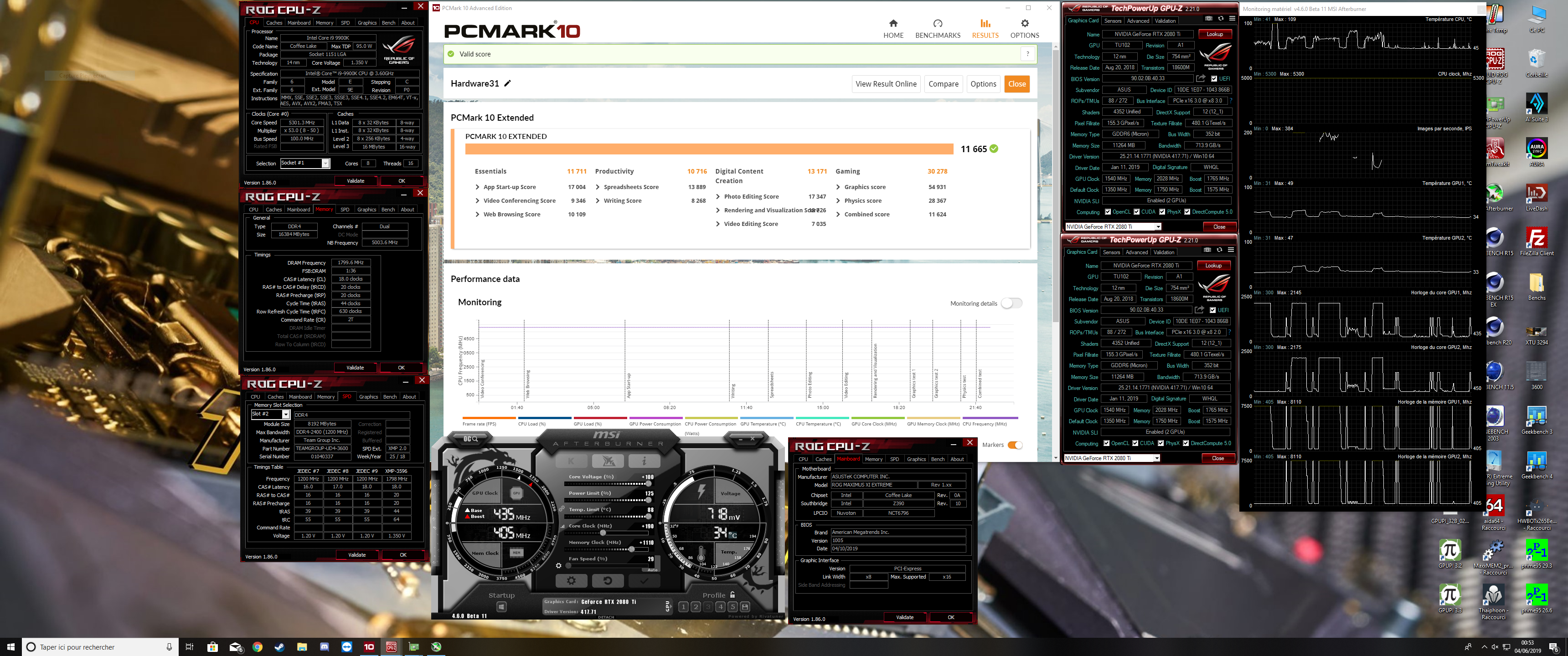Click the link icon next to Temp. Limit

point(562,509)
